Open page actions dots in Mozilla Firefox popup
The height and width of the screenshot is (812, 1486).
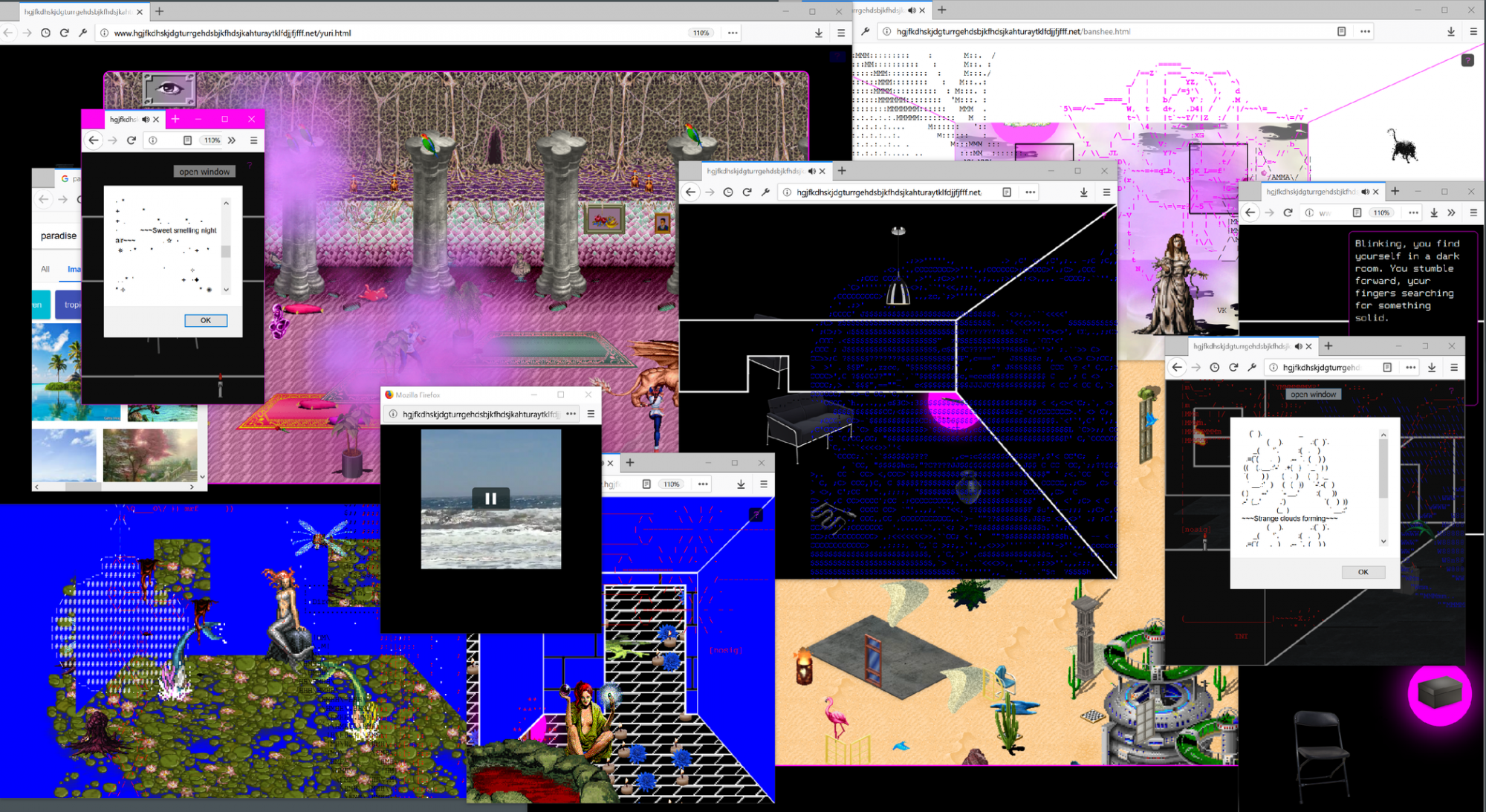[571, 414]
